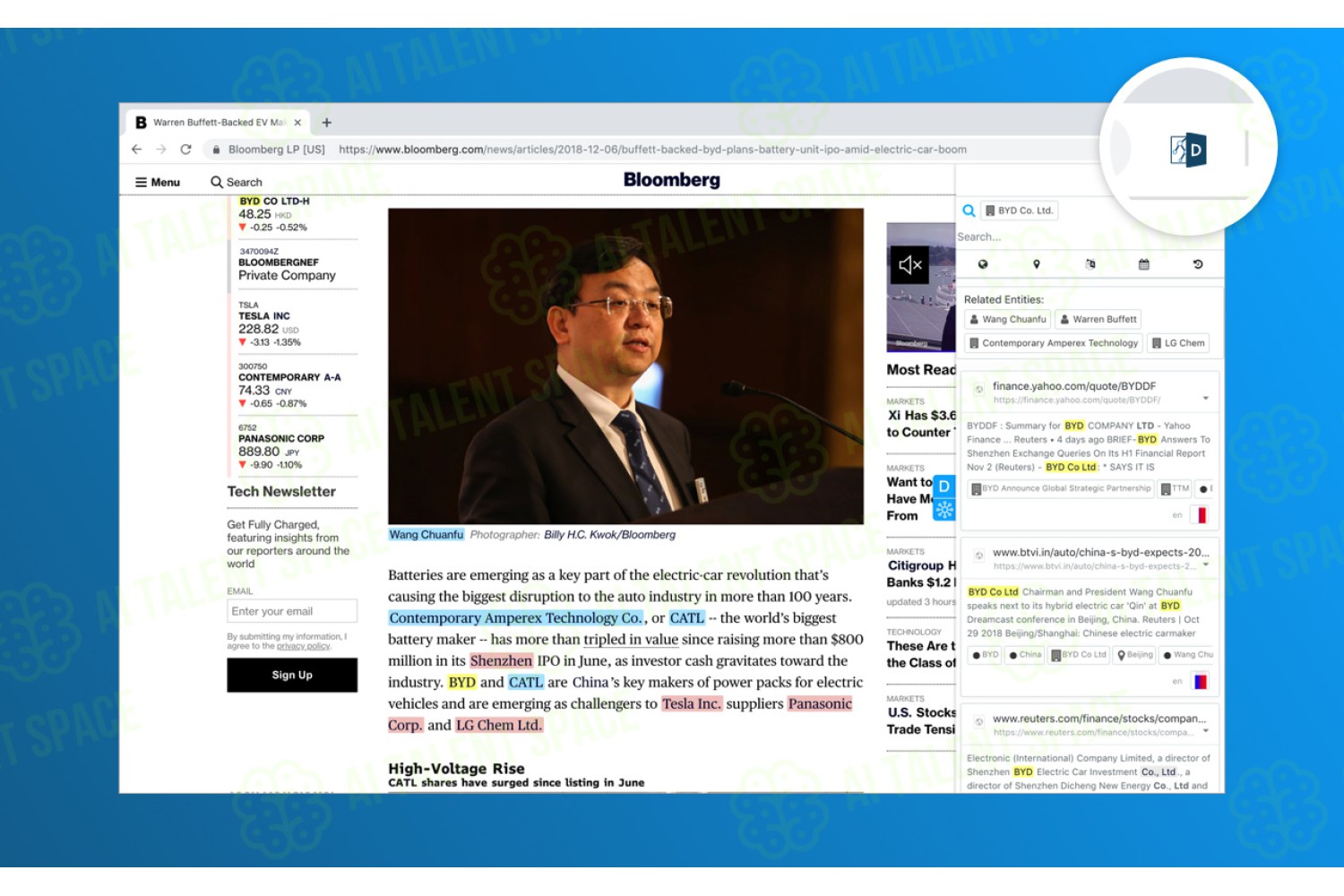The height and width of the screenshot is (896, 1344).
Task: Click the flag swatch in btvi result
Action: click(x=1201, y=682)
